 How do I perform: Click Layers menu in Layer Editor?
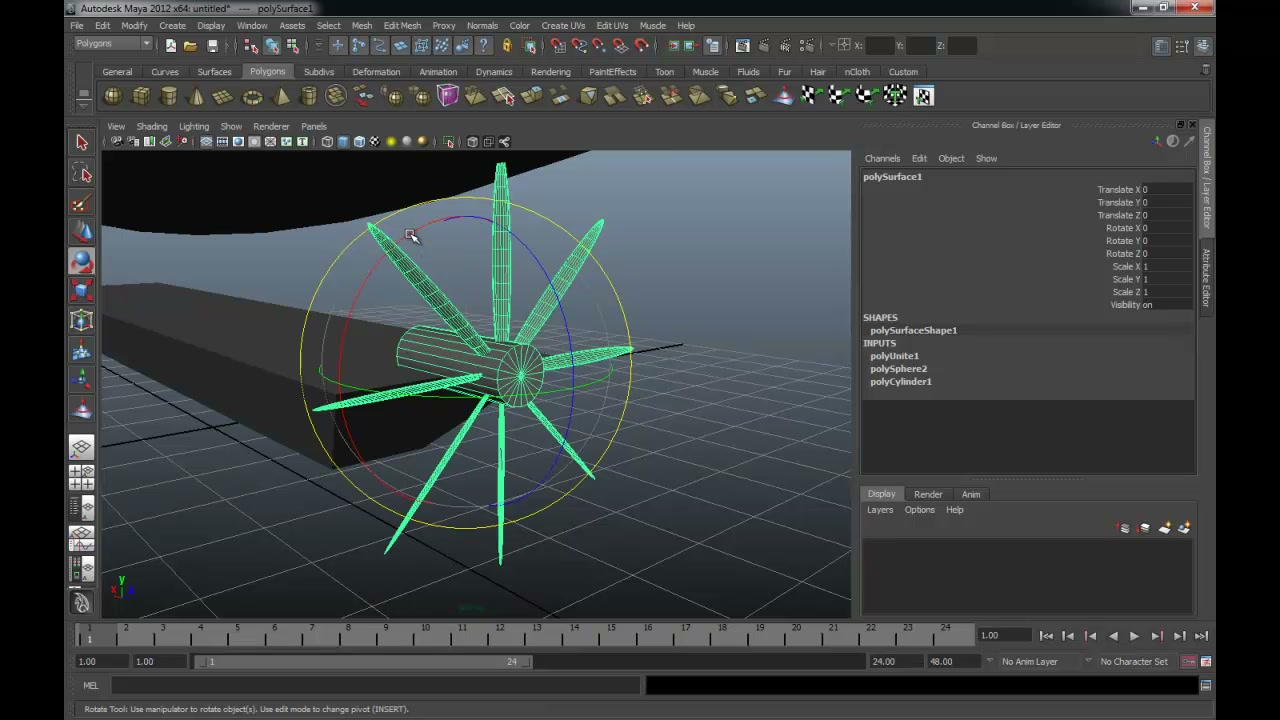(880, 510)
